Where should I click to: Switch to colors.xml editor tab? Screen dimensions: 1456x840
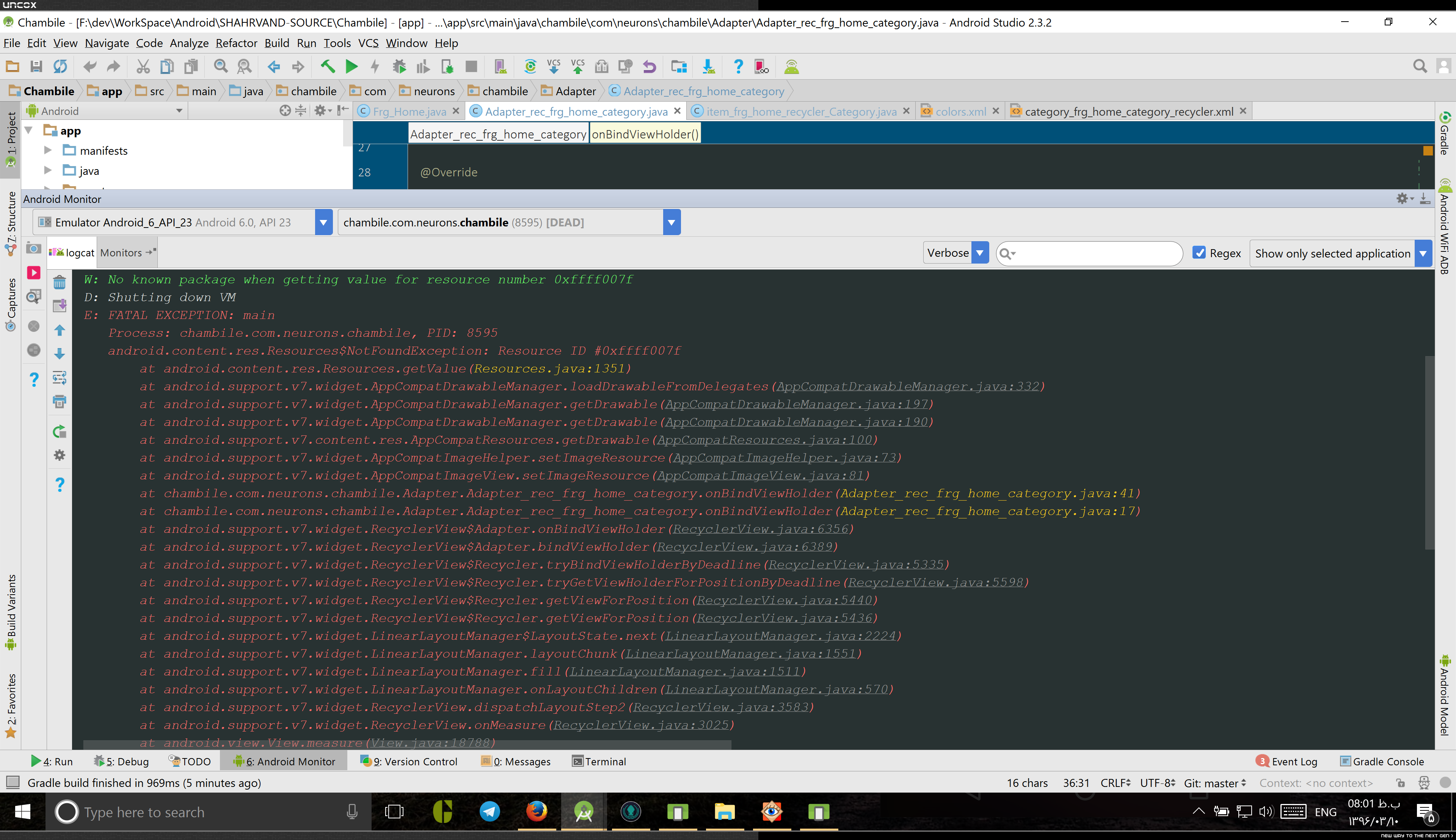(960, 111)
